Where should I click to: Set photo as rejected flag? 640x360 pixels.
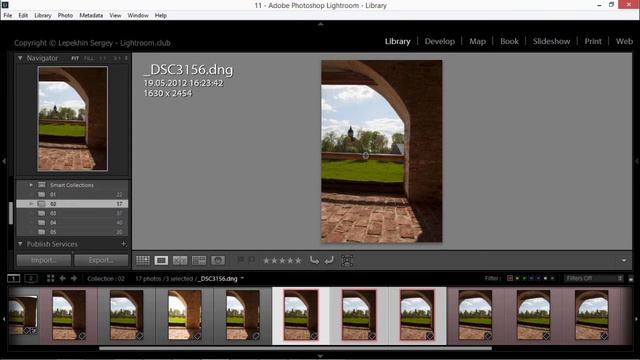pos(252,260)
